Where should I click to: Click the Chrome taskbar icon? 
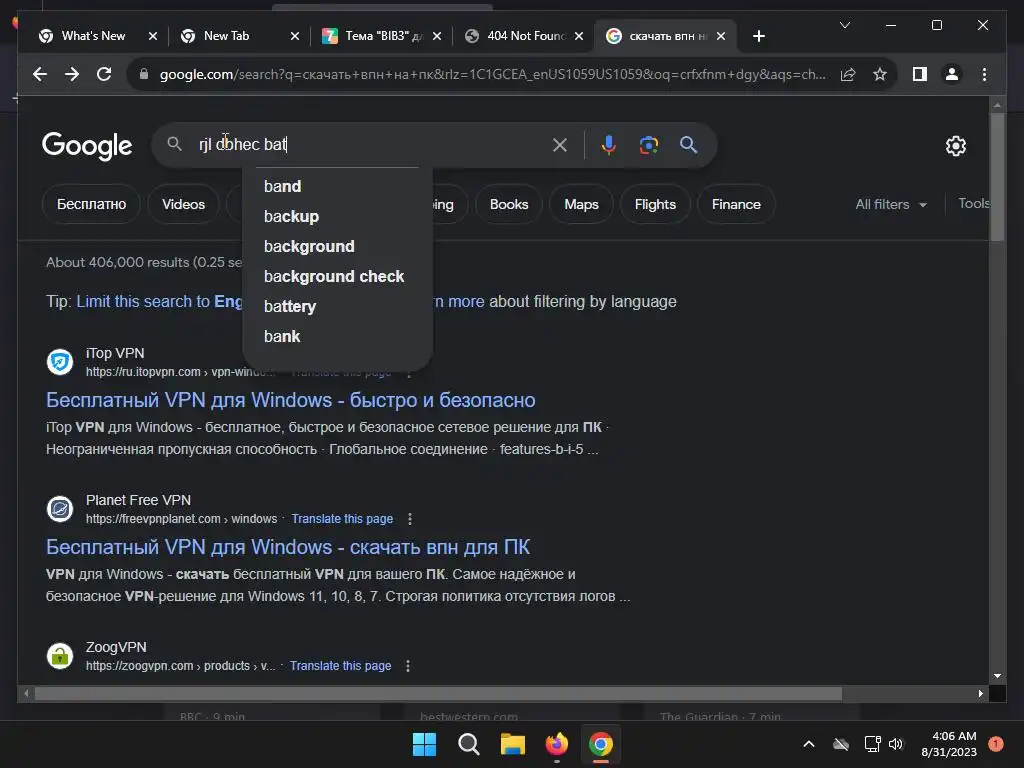pos(600,744)
